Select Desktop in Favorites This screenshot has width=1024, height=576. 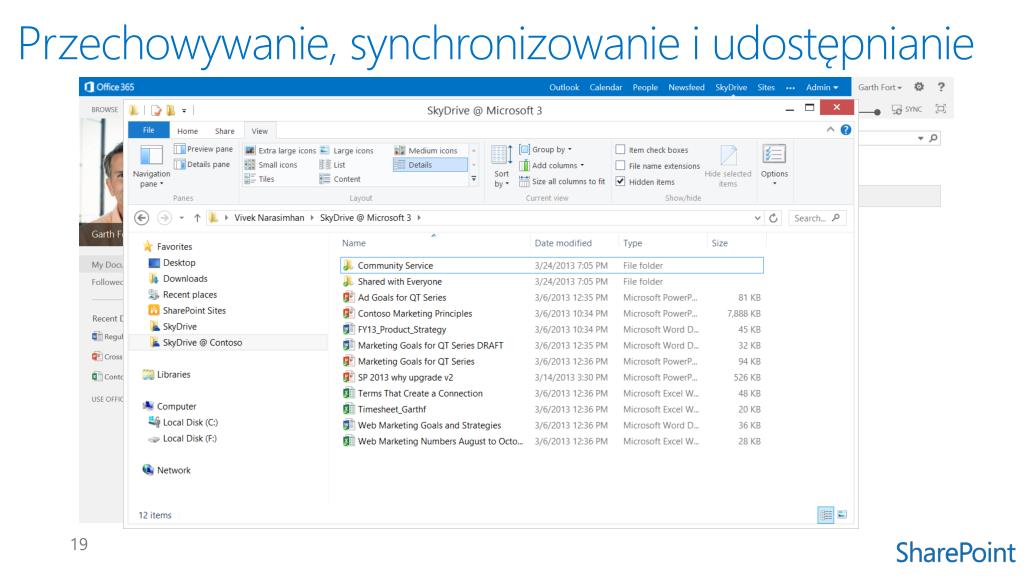pos(172,263)
